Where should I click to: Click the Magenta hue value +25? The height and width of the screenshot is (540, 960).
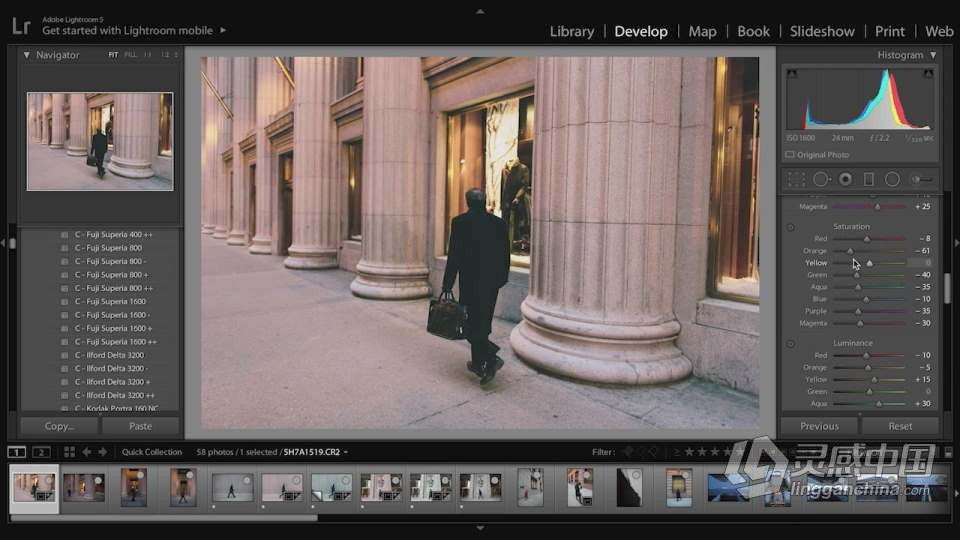point(923,207)
